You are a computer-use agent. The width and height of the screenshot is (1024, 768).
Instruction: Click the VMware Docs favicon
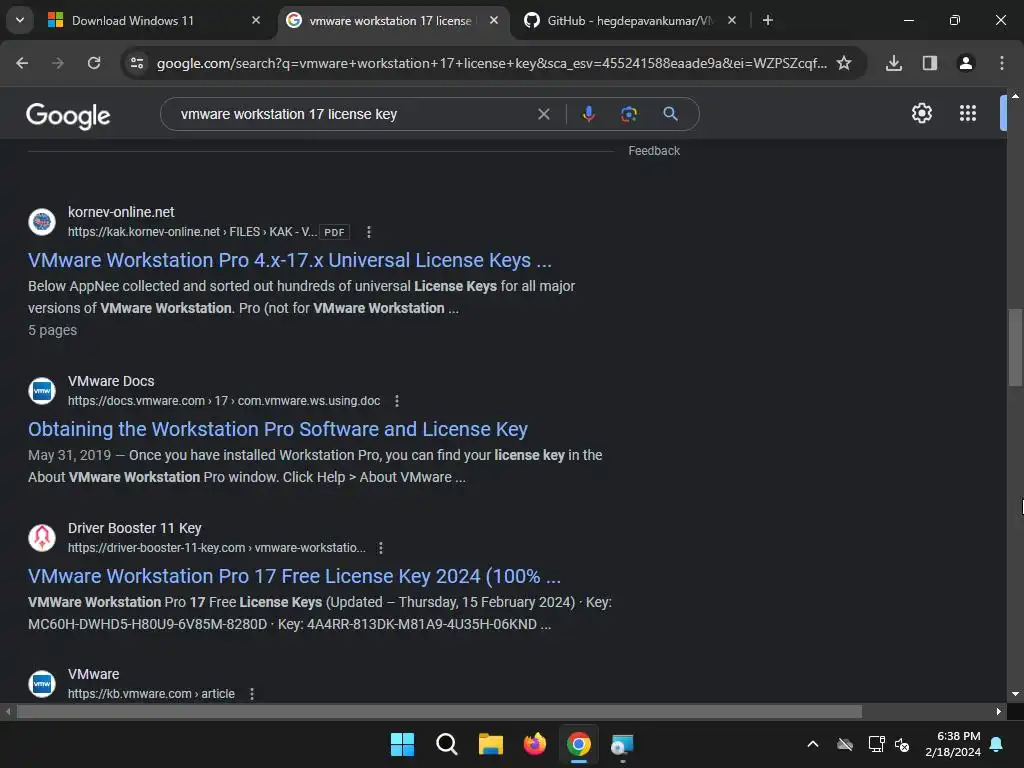(x=42, y=391)
